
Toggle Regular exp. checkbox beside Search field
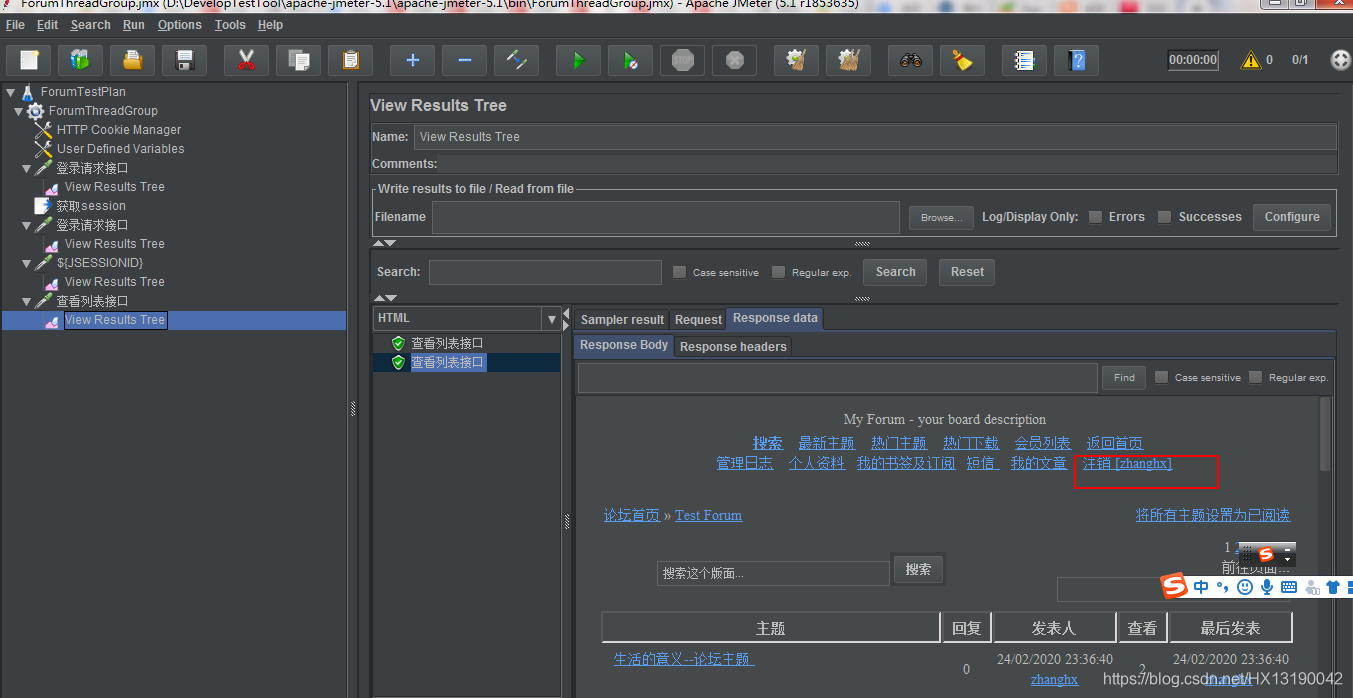click(778, 272)
